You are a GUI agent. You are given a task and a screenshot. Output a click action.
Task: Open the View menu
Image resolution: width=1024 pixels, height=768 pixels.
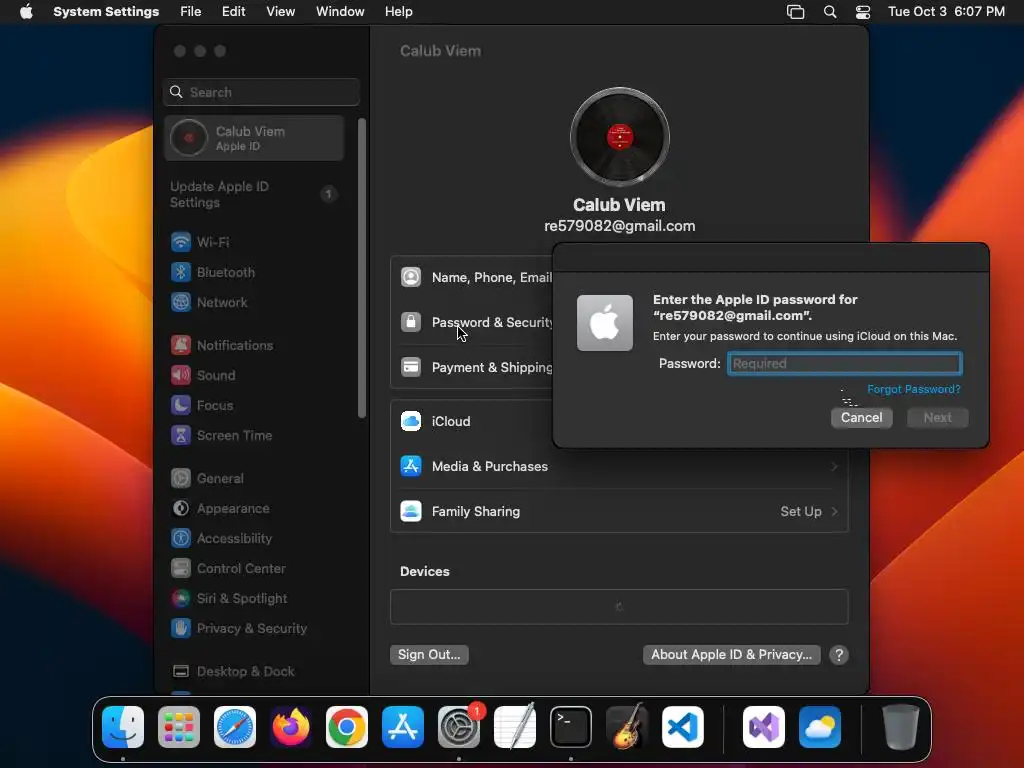(280, 12)
